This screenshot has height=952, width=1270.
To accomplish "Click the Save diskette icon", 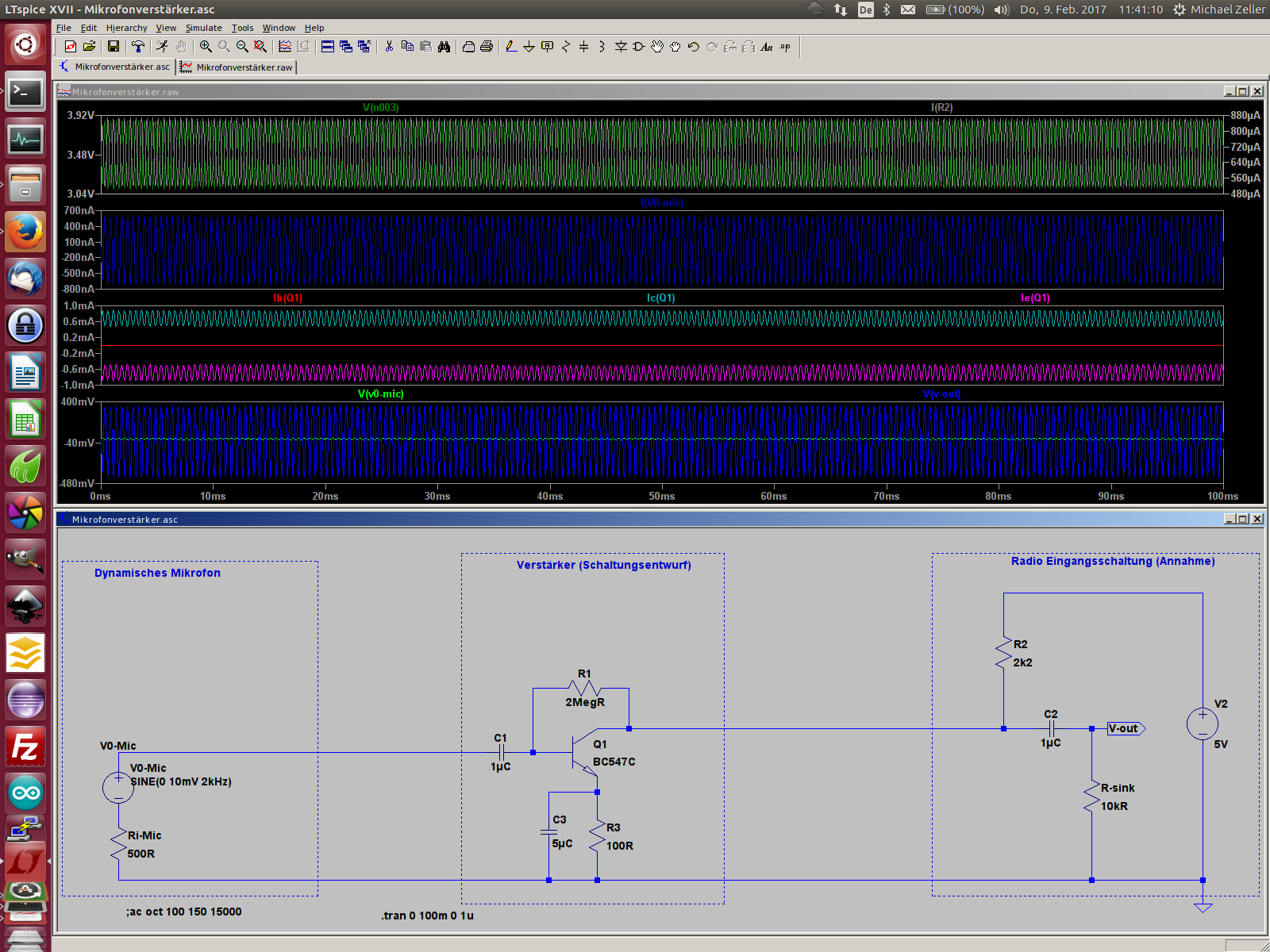I will click(x=114, y=47).
